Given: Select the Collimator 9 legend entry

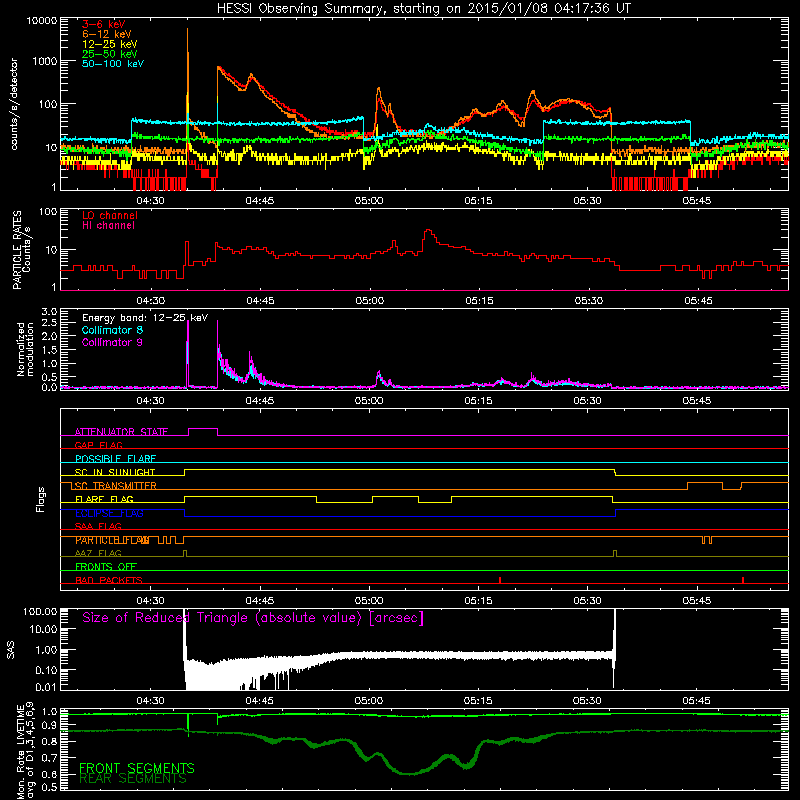Looking at the screenshot, I should pyautogui.click(x=112, y=342).
